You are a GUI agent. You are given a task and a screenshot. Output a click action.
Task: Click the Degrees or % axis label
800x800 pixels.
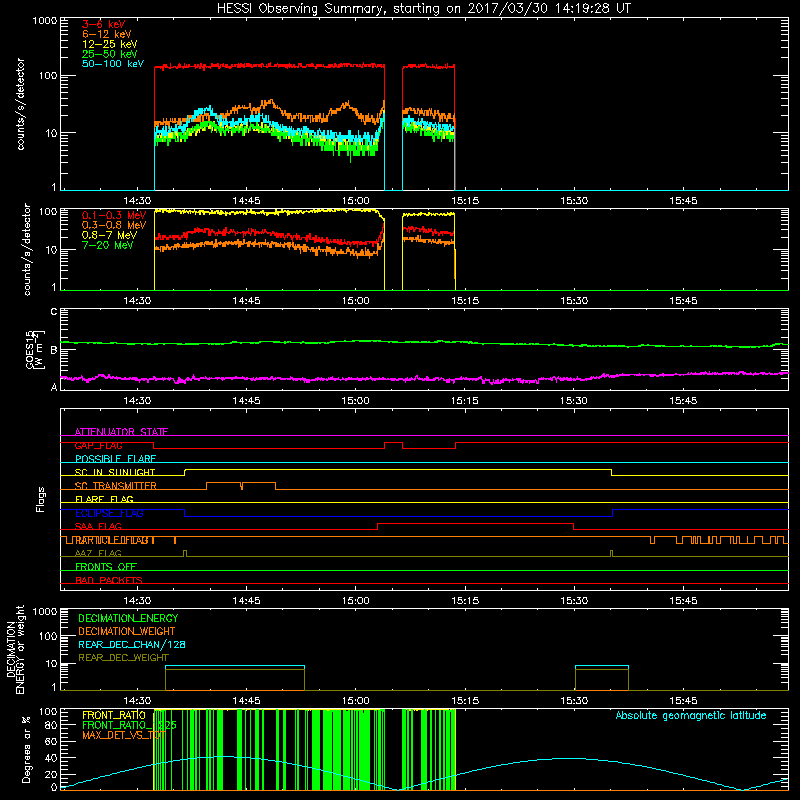27,749
